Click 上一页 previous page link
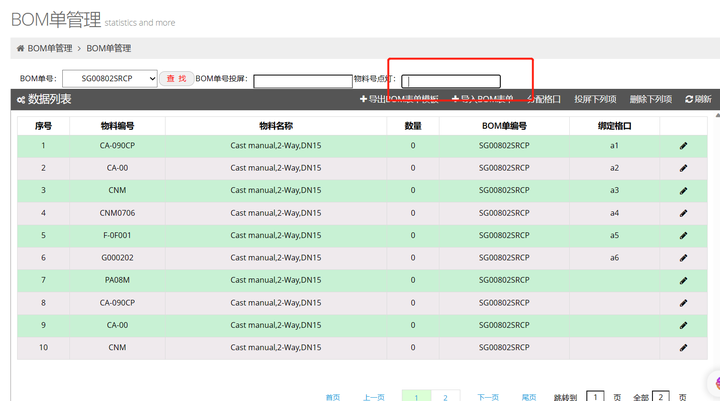 click(374, 397)
